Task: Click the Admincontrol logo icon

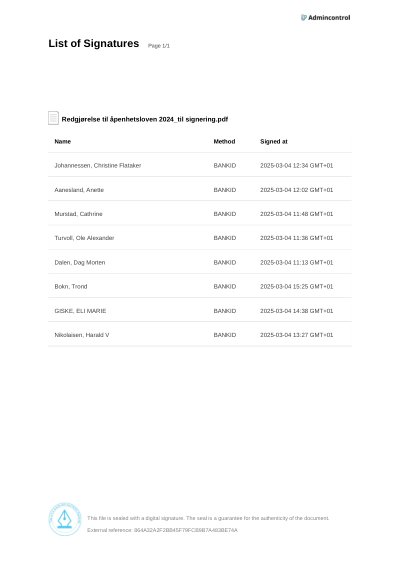Action: [x=304, y=17]
